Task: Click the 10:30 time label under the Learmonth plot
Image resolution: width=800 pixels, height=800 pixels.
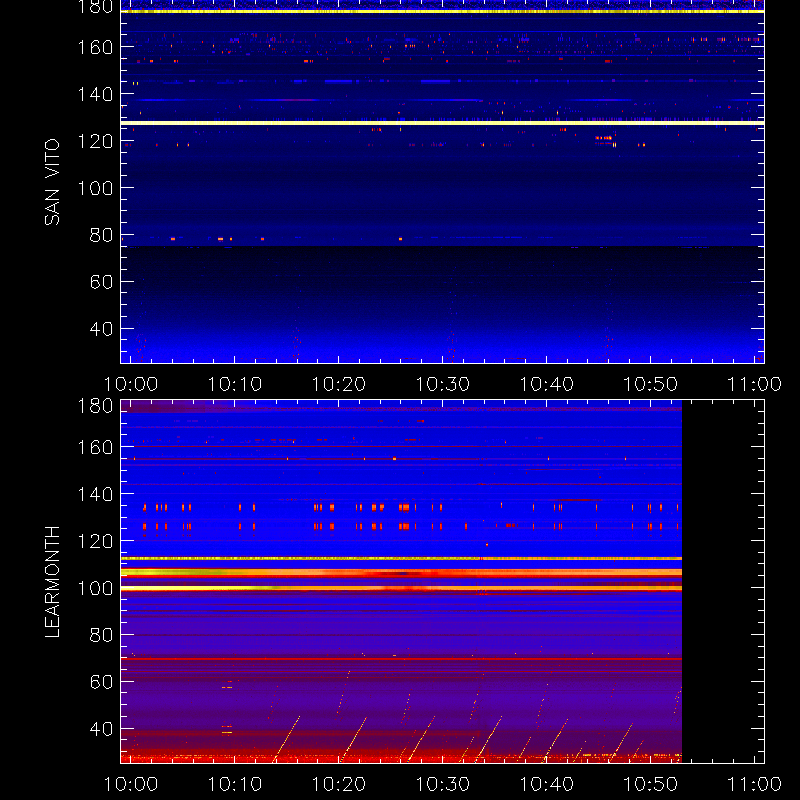Action: tap(443, 784)
